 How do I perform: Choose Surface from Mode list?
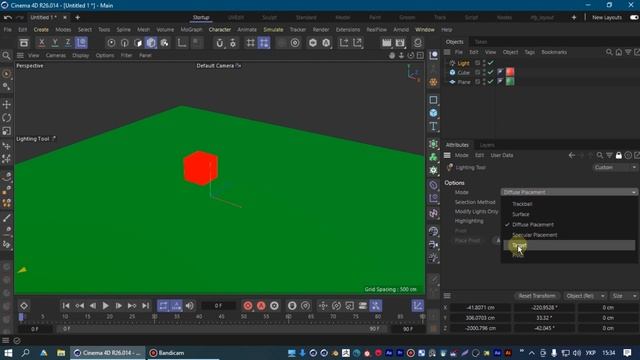click(x=521, y=214)
